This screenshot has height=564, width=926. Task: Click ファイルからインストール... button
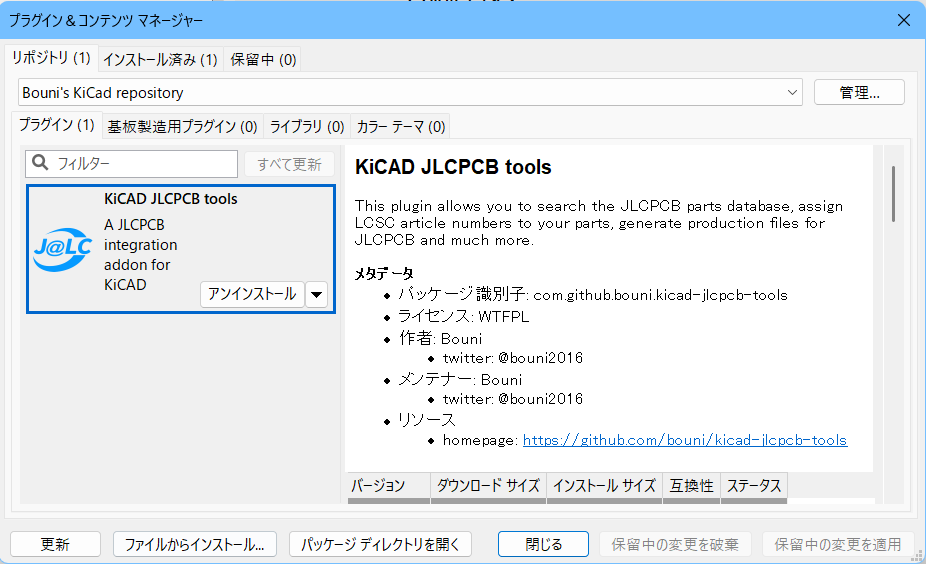coord(195,544)
